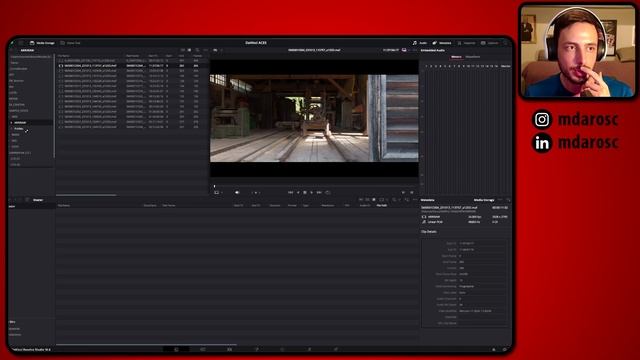
Task: Open Project Manager home icon
Action: (x=494, y=350)
